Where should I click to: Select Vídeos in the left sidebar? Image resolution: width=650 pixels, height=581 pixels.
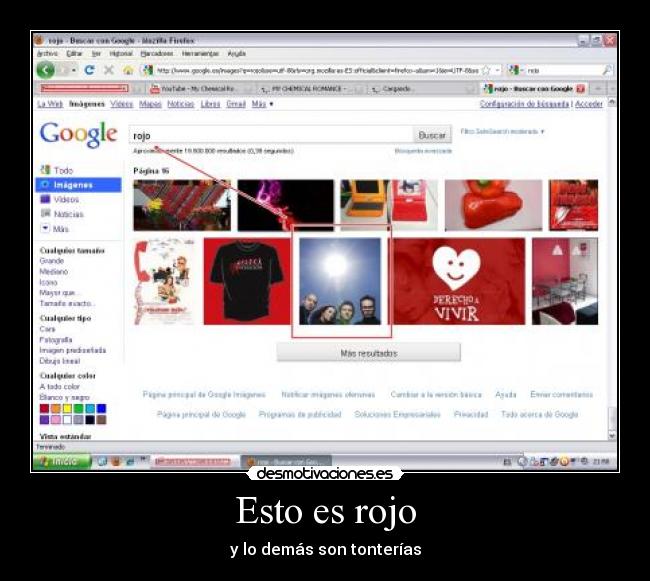pos(60,199)
